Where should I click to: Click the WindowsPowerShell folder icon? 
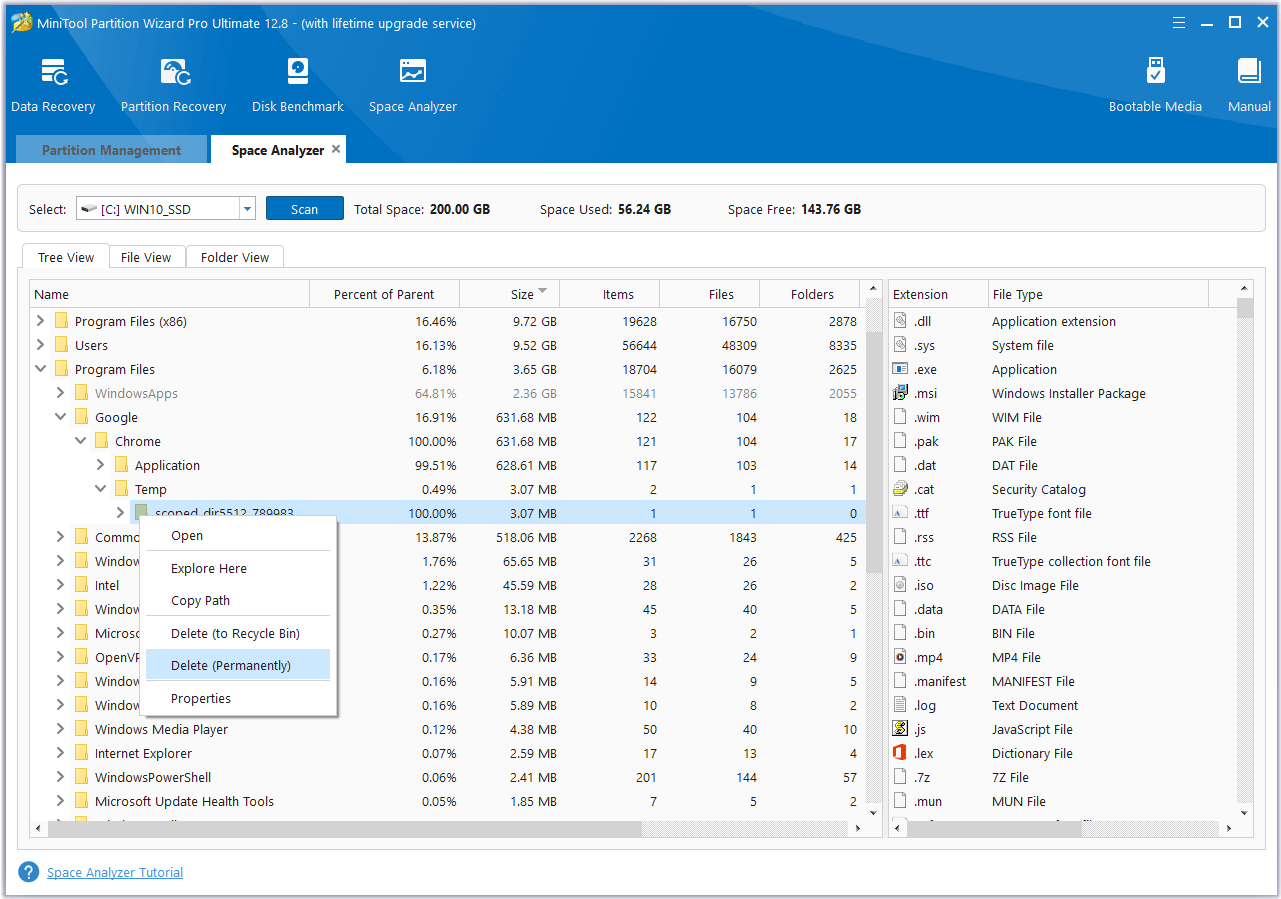[81, 777]
